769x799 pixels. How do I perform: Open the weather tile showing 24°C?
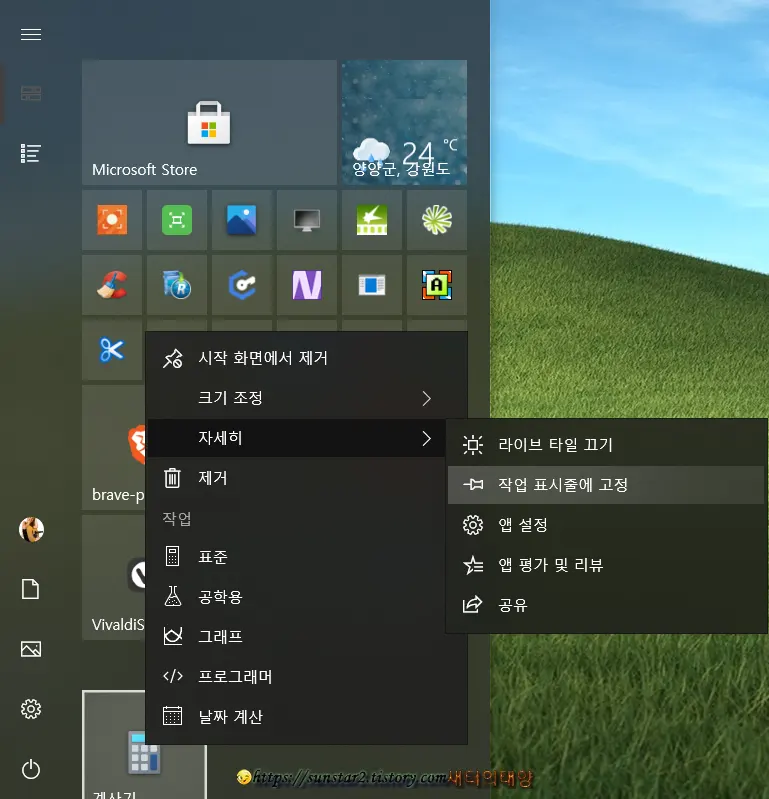(405, 122)
